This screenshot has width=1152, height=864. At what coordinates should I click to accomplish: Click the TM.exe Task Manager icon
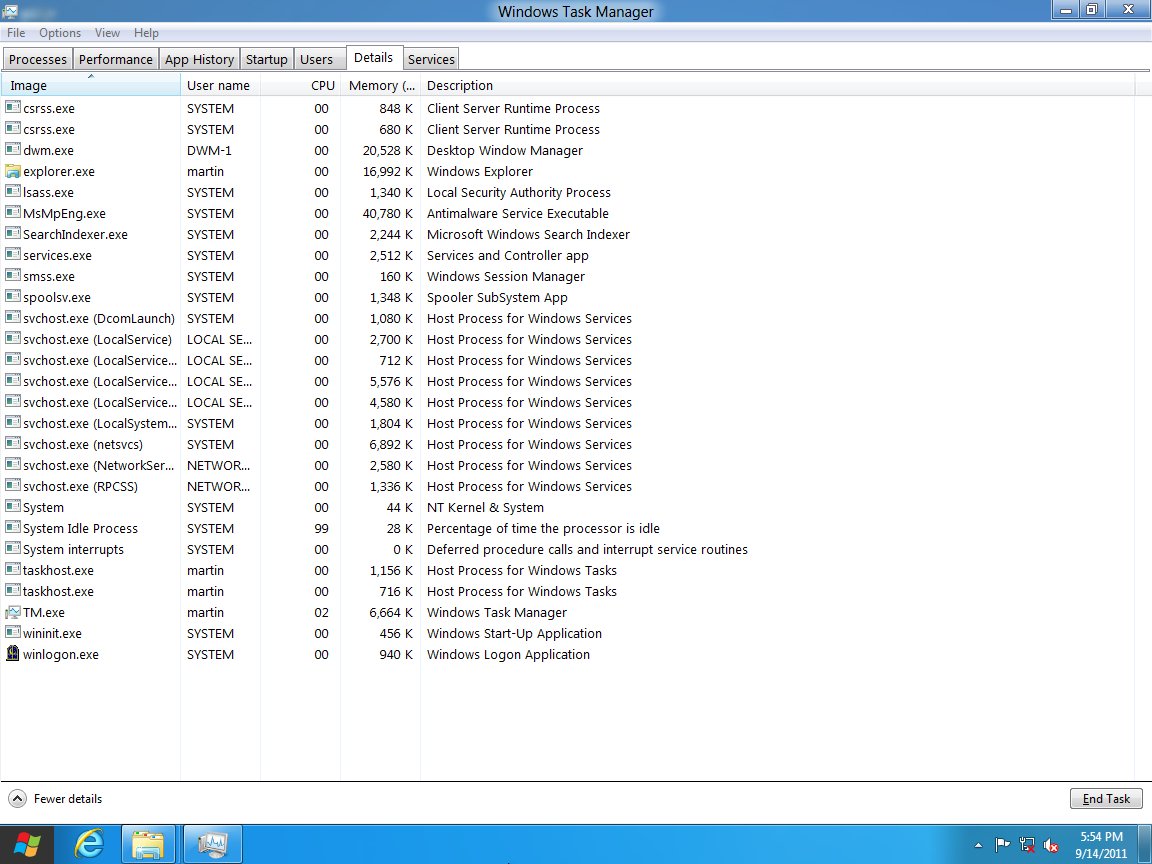pos(12,612)
